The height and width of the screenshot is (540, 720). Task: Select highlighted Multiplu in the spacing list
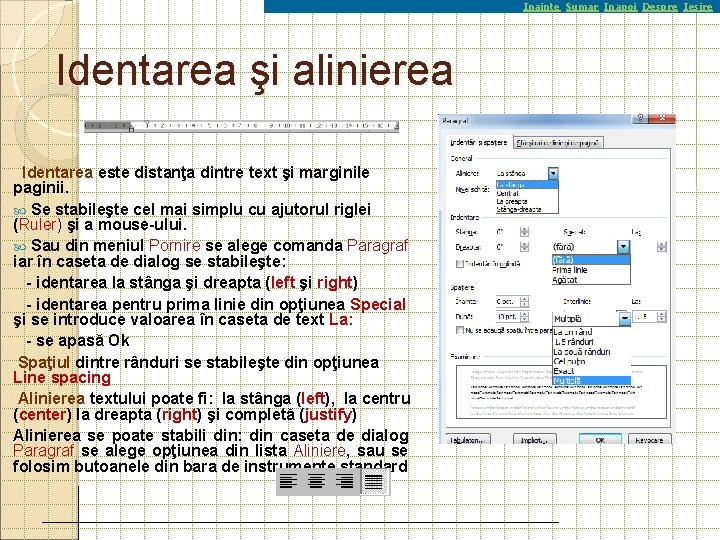click(x=591, y=381)
